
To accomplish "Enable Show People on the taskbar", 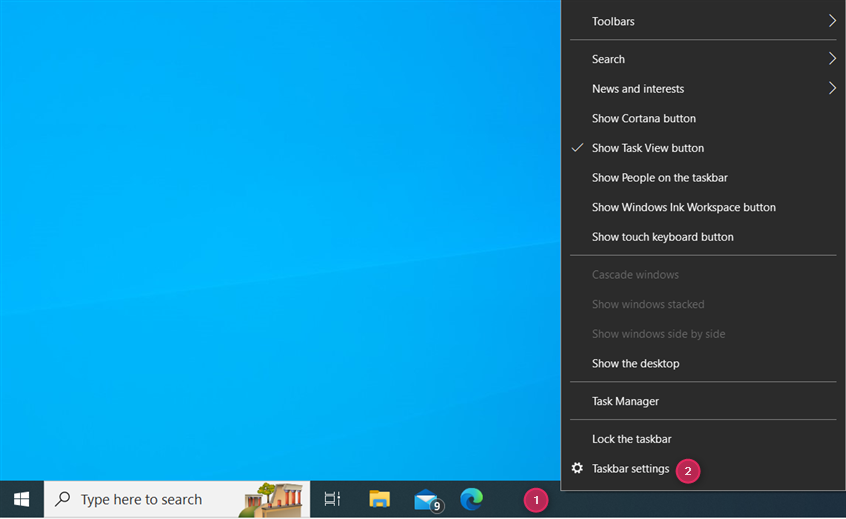I will 703,178.
